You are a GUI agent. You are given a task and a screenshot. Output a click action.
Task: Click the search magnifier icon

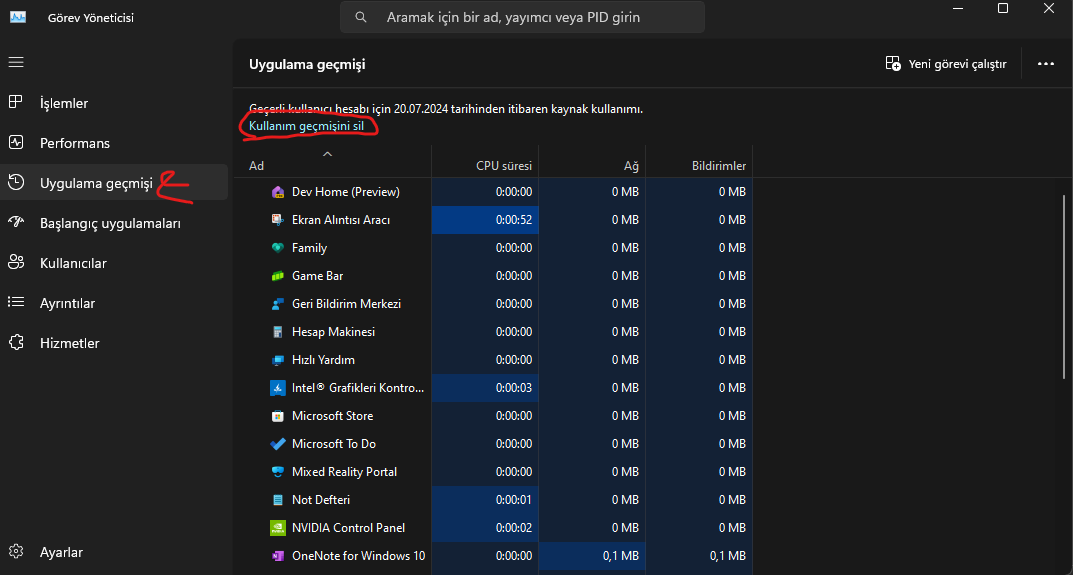[361, 17]
